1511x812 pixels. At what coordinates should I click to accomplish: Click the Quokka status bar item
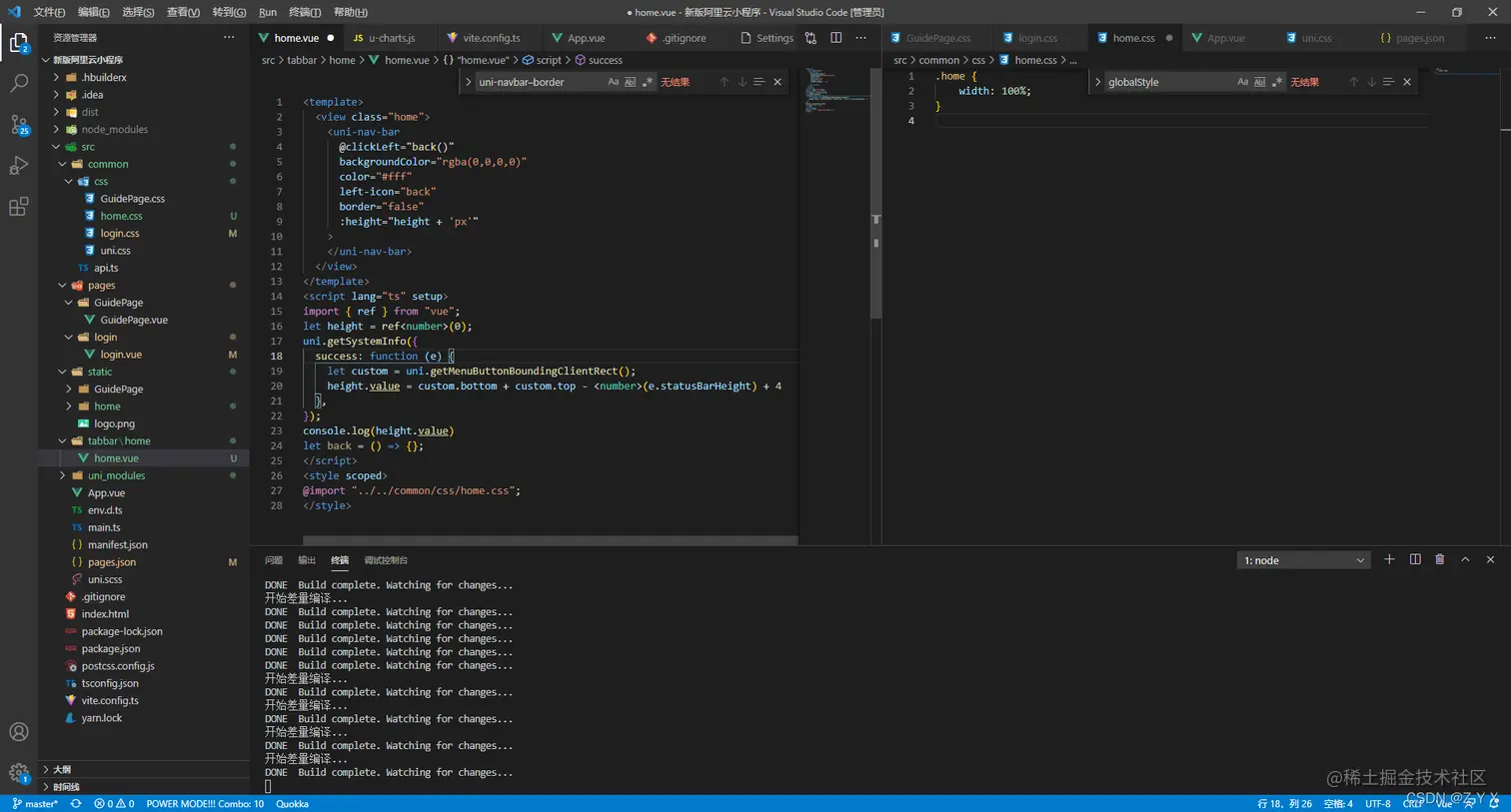pyautogui.click(x=292, y=804)
